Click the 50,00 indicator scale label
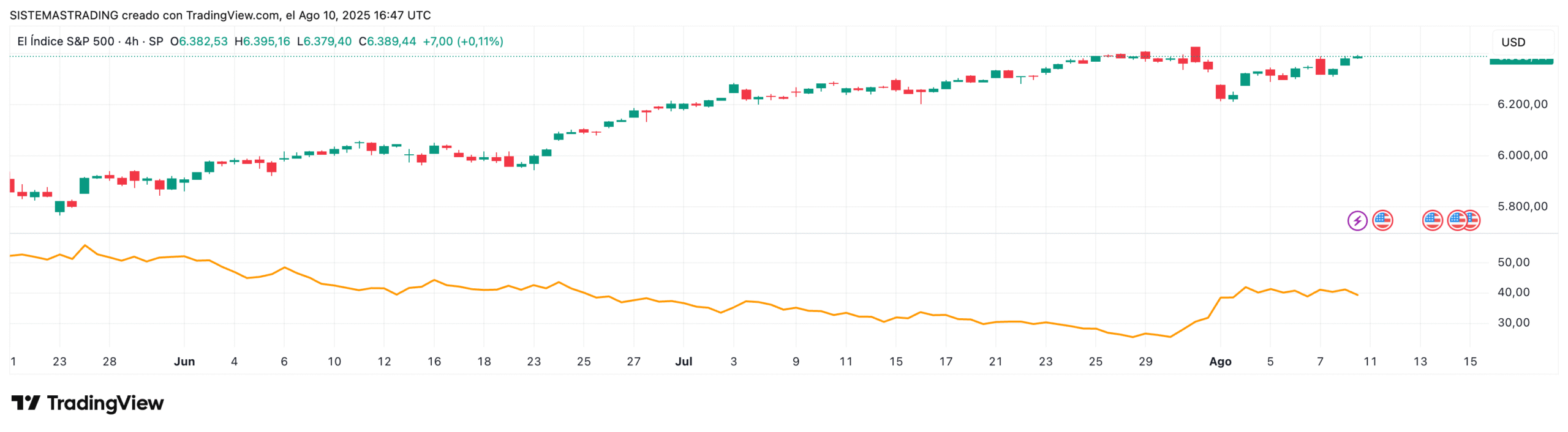This screenshot has height=432, width=1568. 1513,263
